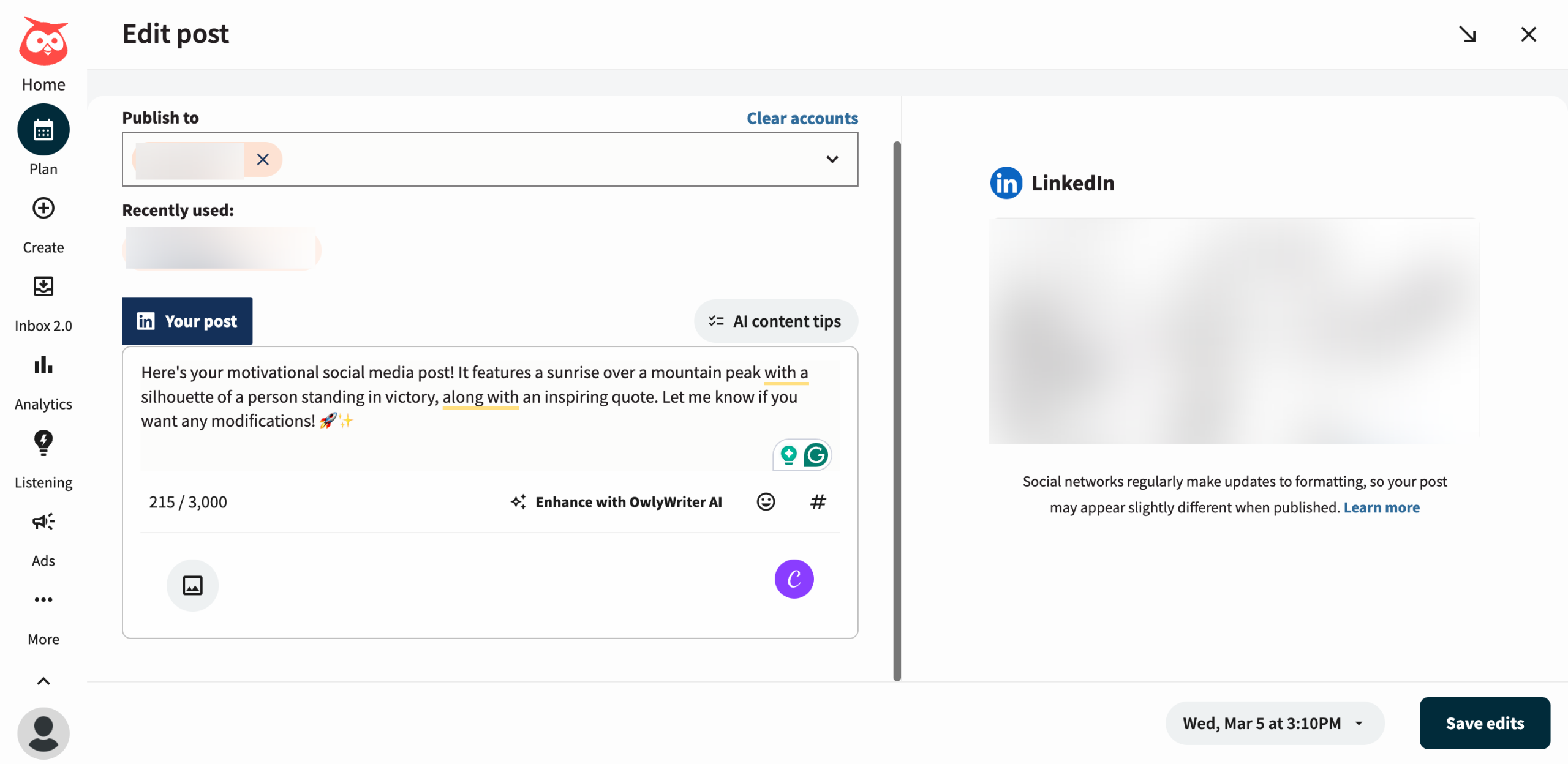Click the hashtag suggestions icon
The height and width of the screenshot is (764, 1568).
coord(818,502)
